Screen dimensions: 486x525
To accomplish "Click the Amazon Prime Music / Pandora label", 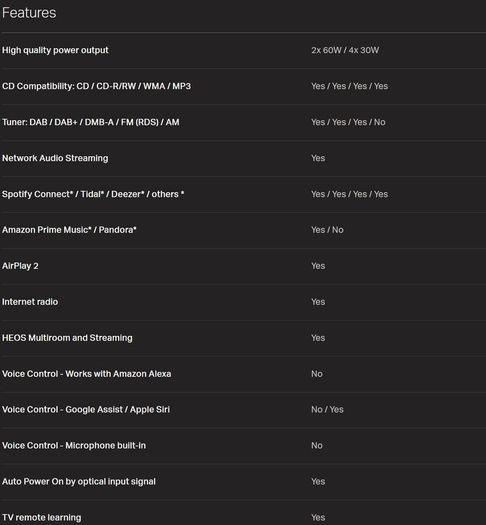I will (69, 230).
